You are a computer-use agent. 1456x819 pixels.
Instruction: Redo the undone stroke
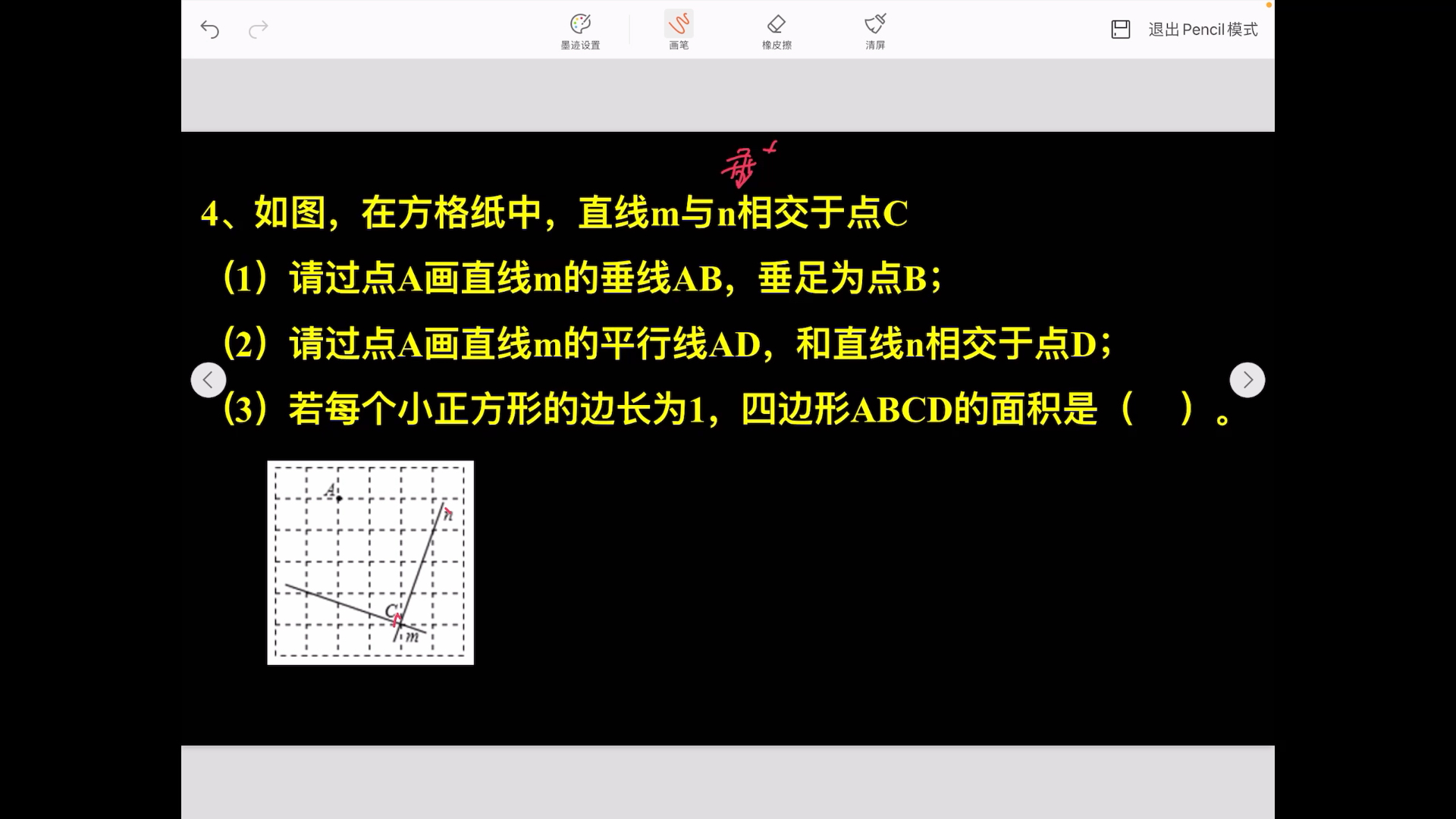(x=259, y=30)
